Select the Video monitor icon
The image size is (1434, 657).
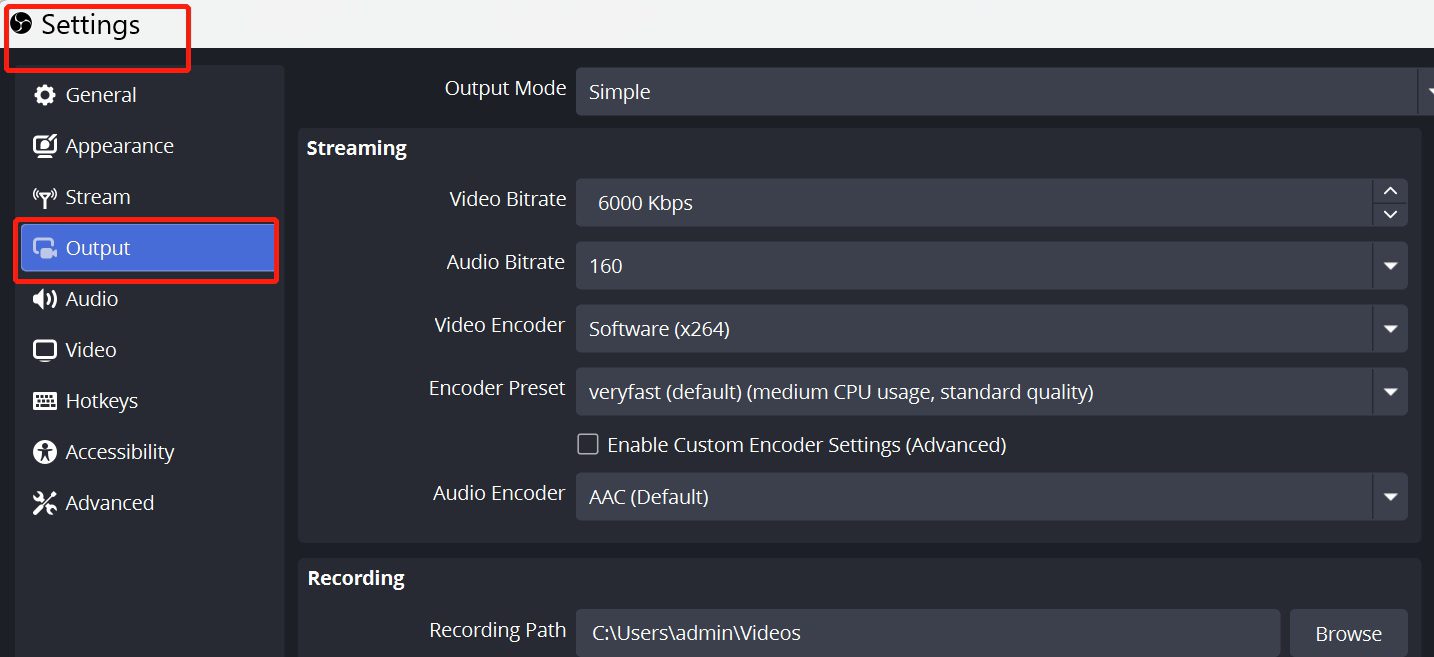point(44,350)
